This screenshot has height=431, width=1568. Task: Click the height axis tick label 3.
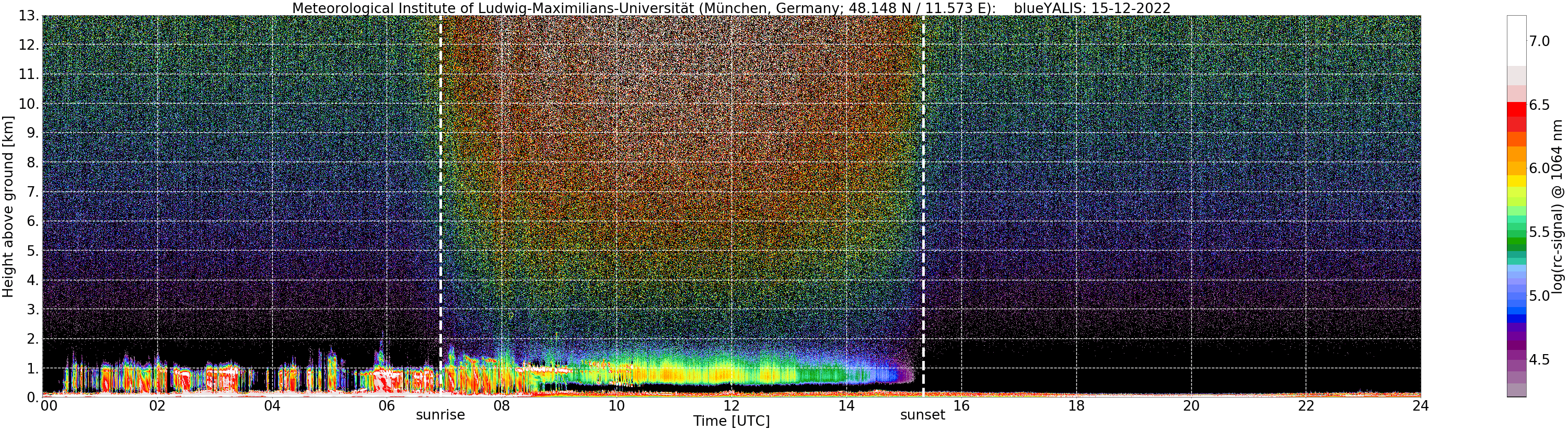click(33, 309)
